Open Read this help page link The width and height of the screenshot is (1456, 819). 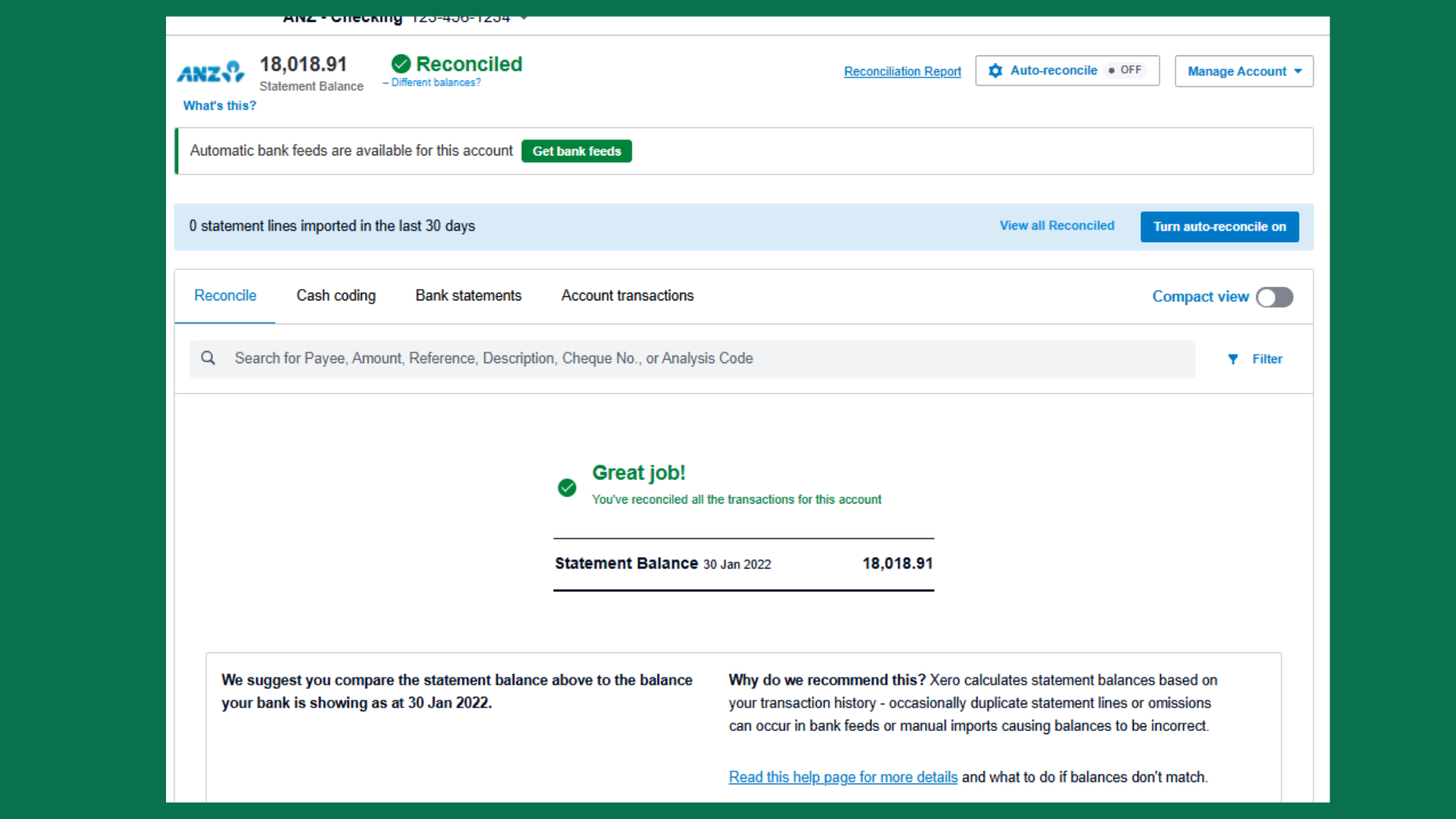pos(843,777)
